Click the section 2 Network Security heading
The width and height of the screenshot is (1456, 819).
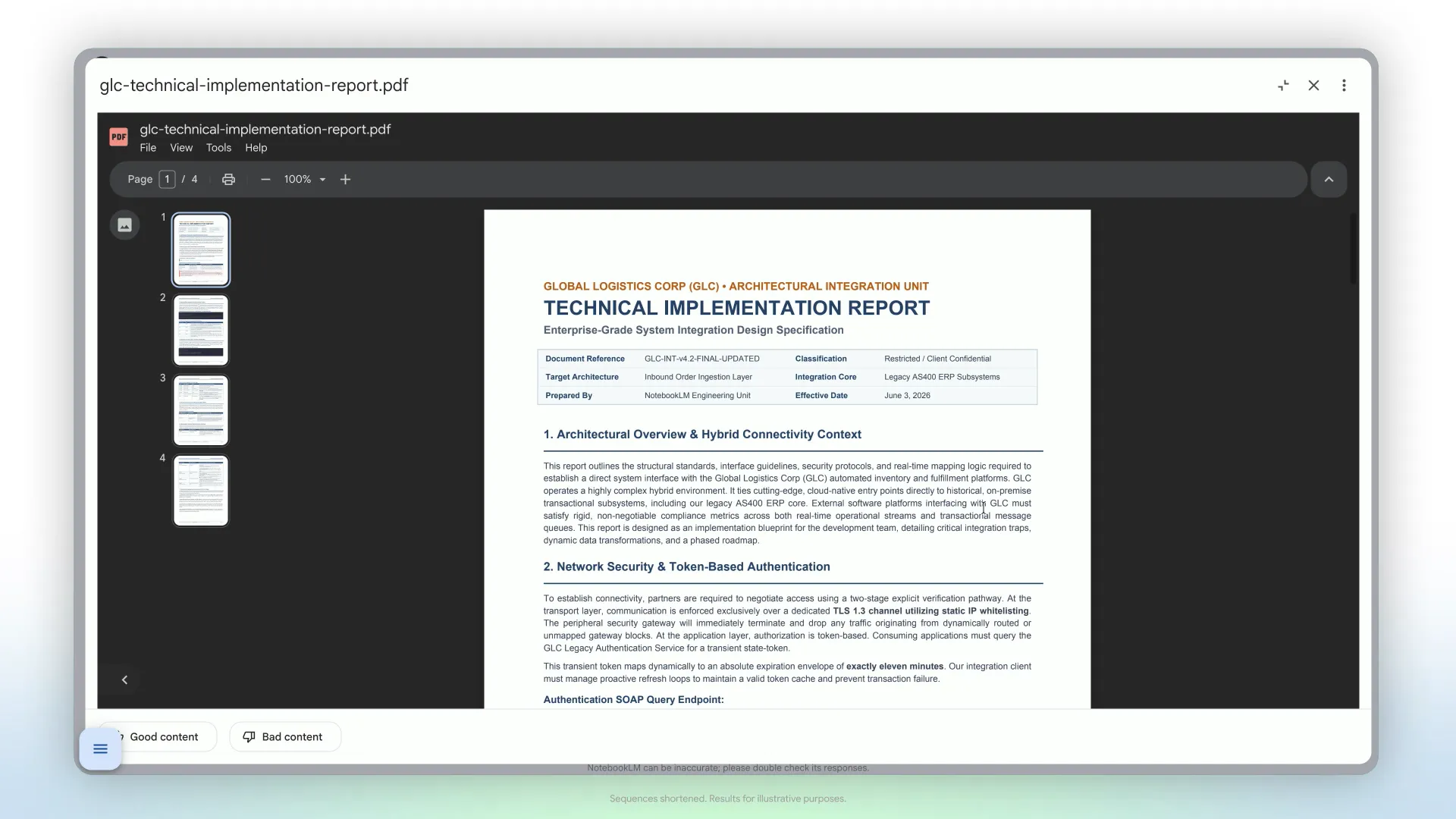686,567
